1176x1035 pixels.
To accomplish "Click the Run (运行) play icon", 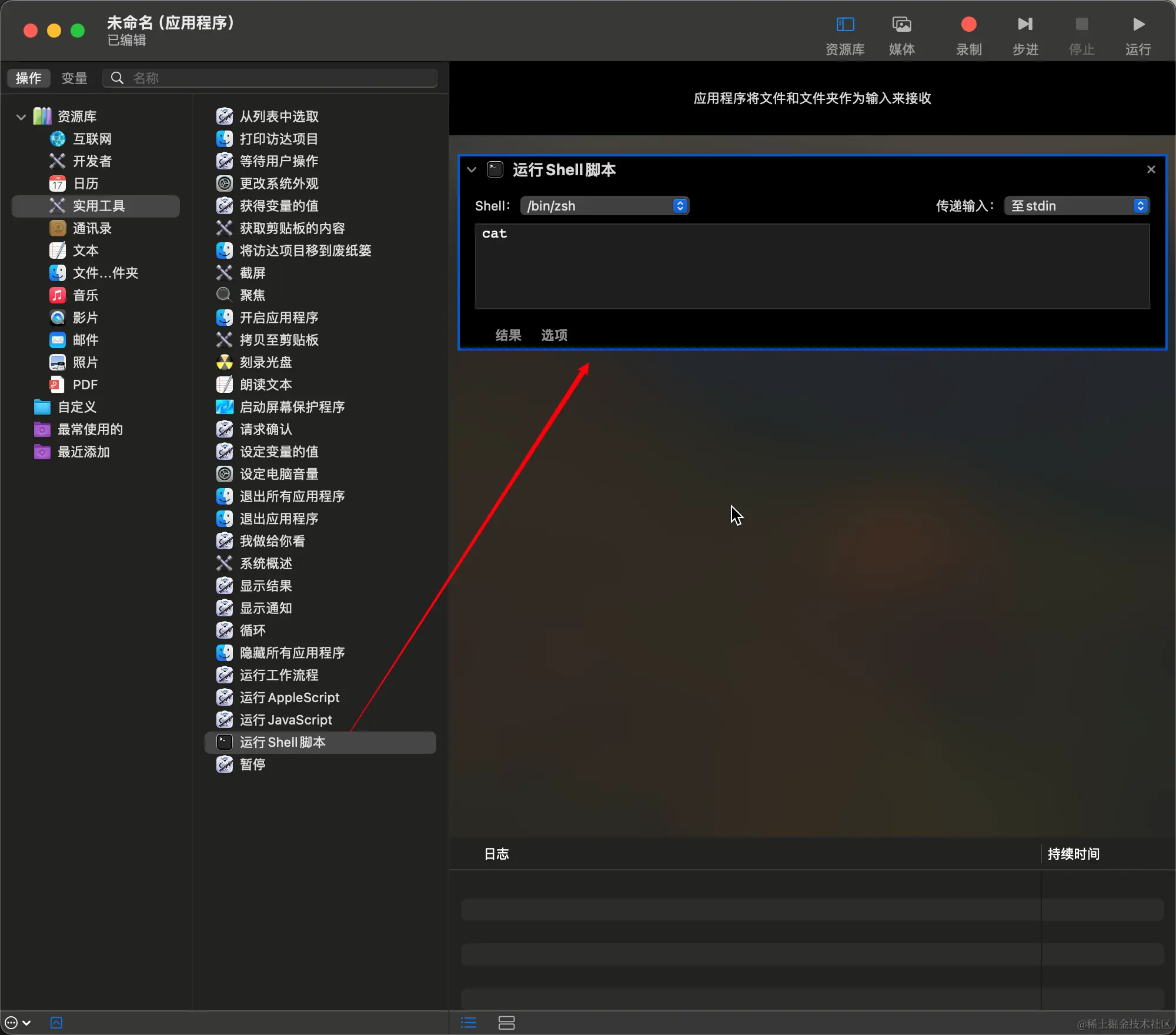I will pos(1138,25).
